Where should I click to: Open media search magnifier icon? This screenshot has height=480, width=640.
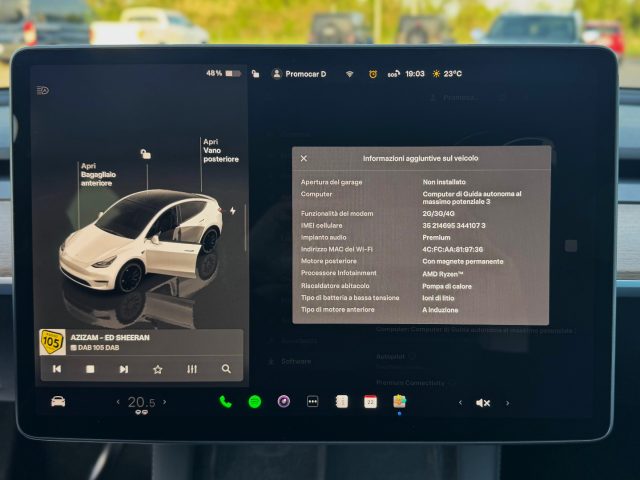(226, 369)
